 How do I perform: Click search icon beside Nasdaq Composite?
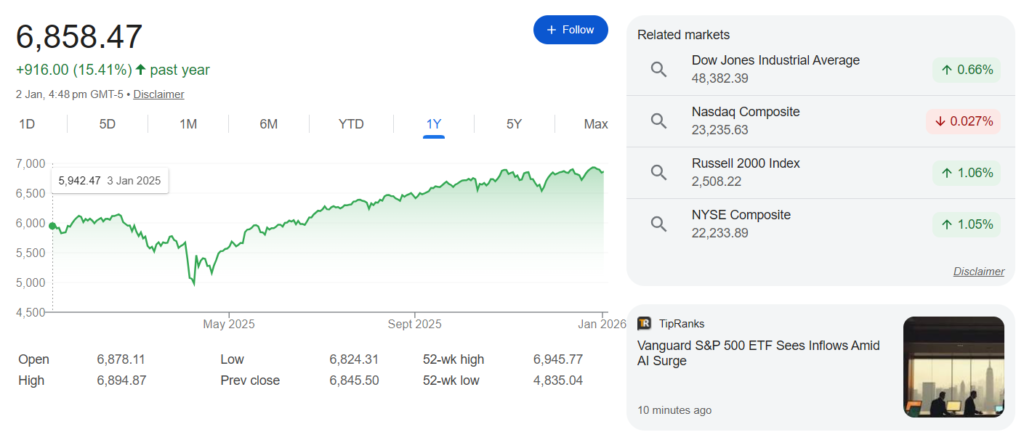pos(658,121)
